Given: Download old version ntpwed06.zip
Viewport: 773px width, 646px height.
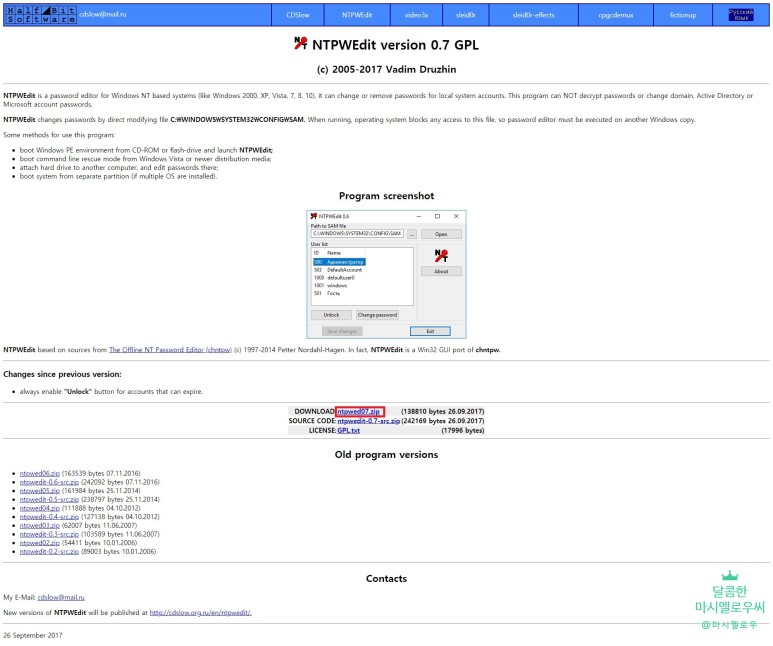Looking at the screenshot, I should click(39, 473).
